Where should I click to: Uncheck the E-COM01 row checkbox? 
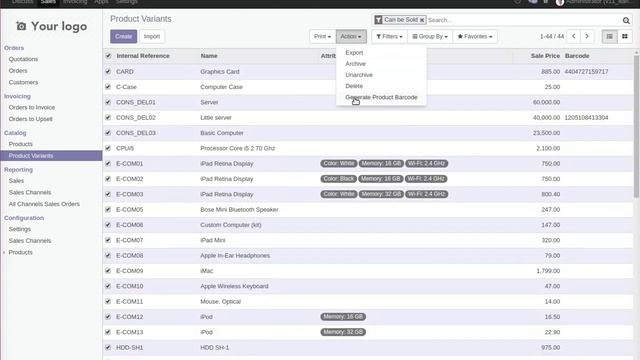pos(108,163)
